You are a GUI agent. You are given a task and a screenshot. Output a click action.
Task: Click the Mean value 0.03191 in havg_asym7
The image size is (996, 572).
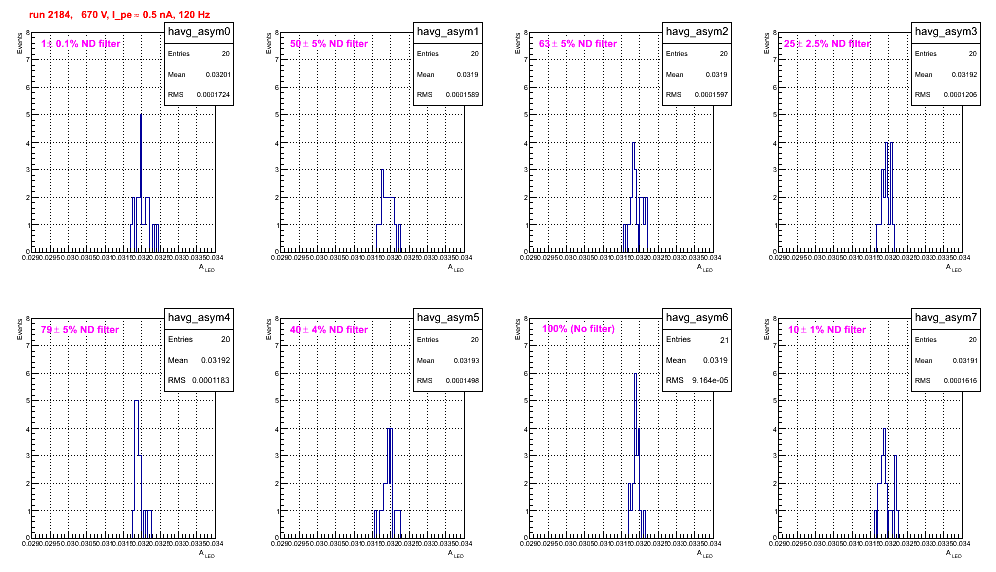pyautogui.click(x=965, y=360)
